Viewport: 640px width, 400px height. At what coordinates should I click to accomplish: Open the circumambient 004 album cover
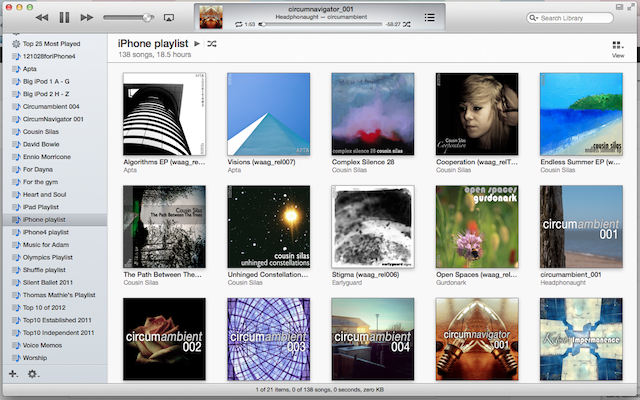click(x=373, y=339)
